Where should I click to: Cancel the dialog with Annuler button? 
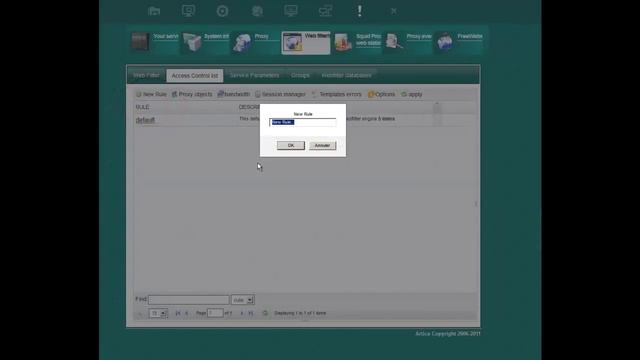click(x=322, y=145)
